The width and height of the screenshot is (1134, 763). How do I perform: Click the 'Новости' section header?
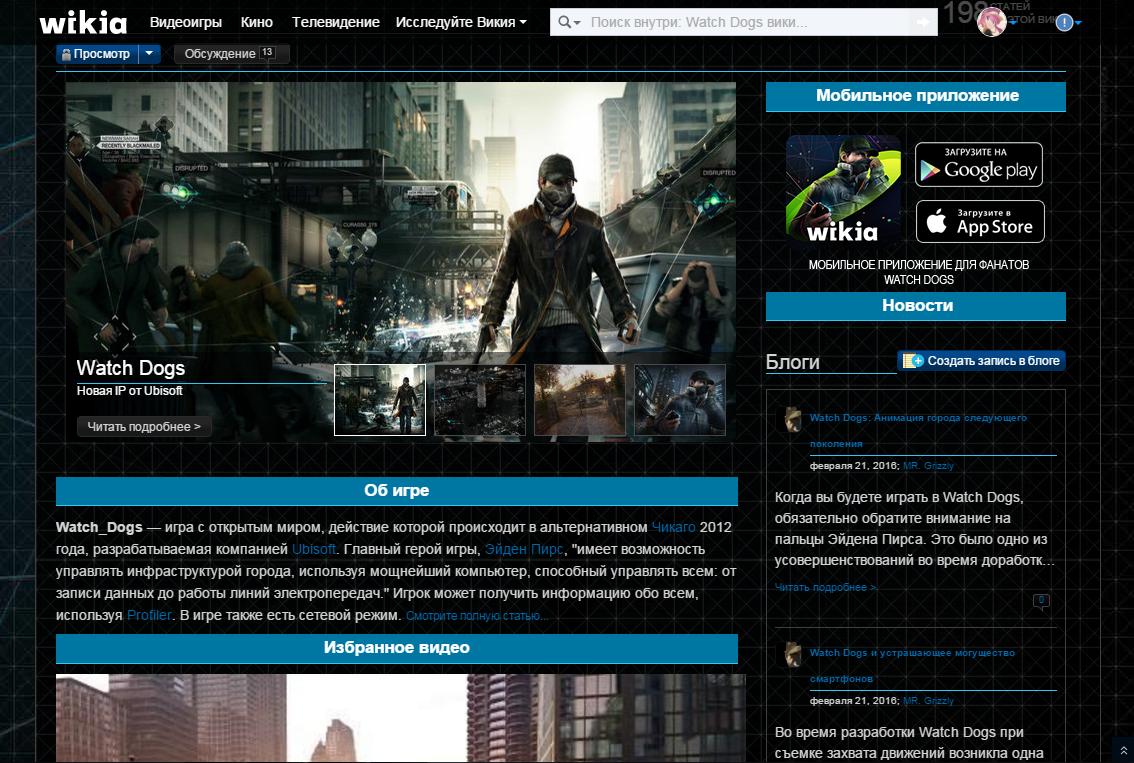(x=916, y=306)
